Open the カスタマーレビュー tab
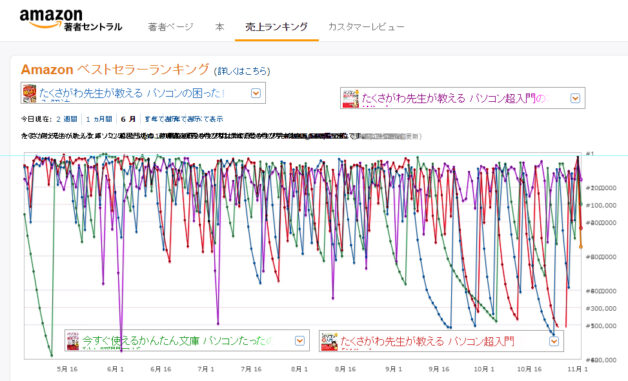Image resolution: width=628 pixels, height=381 pixels. (366, 27)
